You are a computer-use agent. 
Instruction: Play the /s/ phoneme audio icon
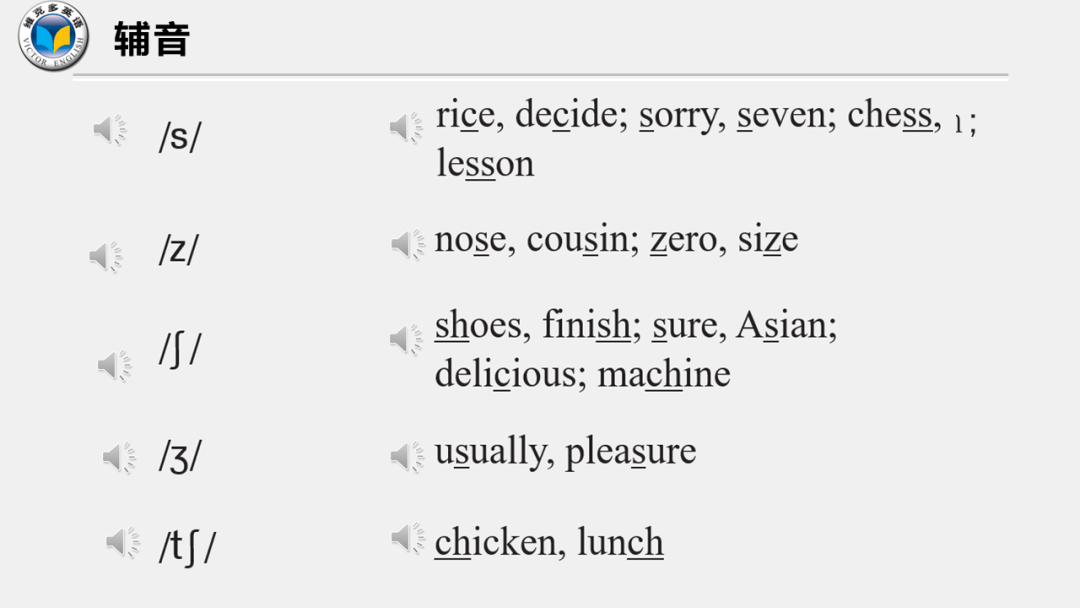[110, 129]
